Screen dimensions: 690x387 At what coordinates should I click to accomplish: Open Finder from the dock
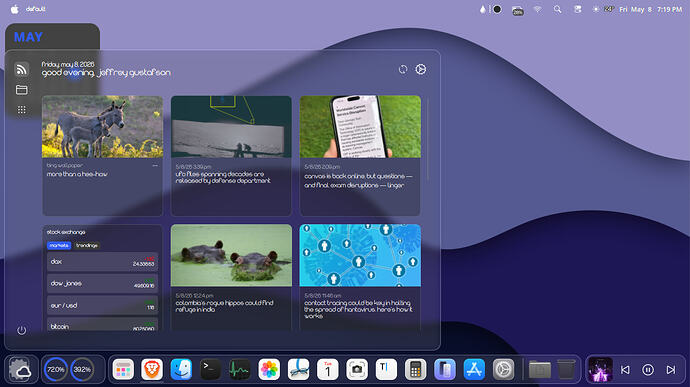click(181, 369)
